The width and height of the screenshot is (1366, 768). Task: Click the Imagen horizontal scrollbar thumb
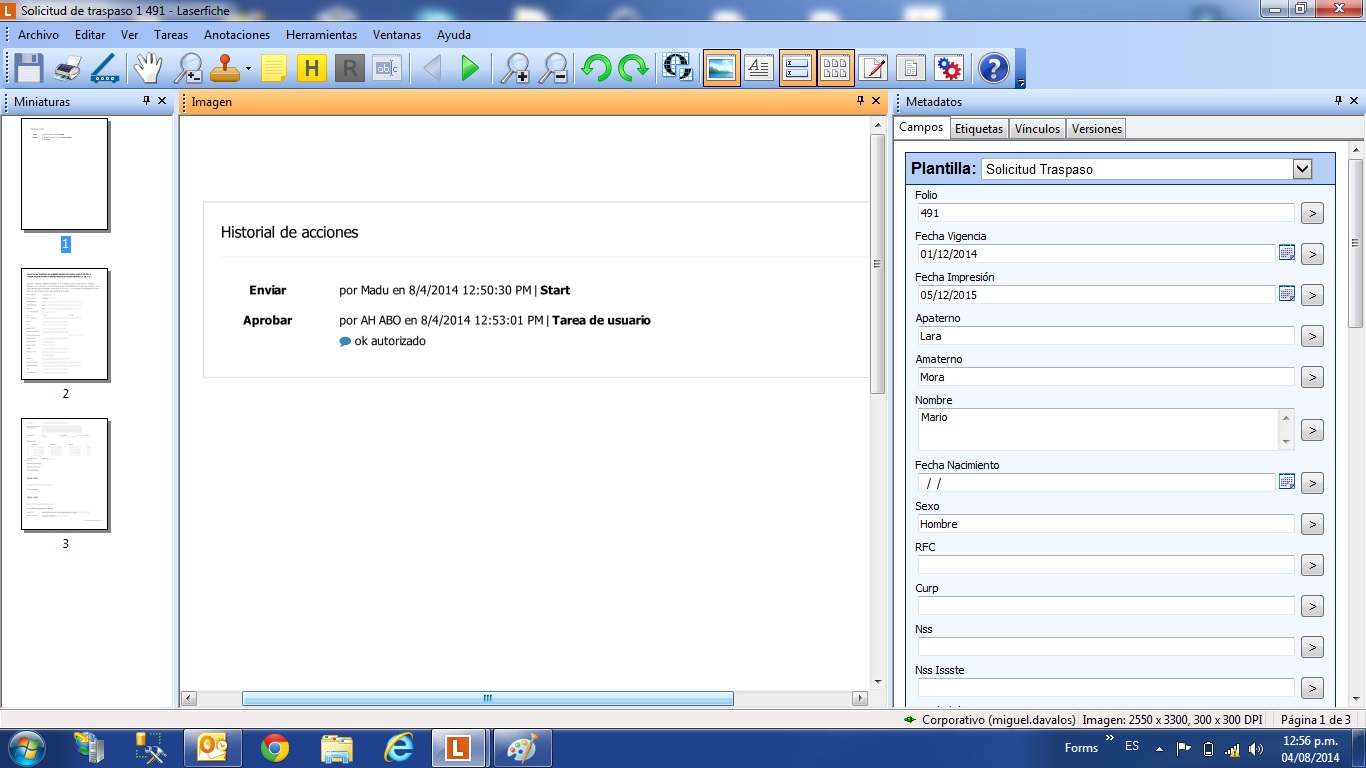tap(488, 698)
